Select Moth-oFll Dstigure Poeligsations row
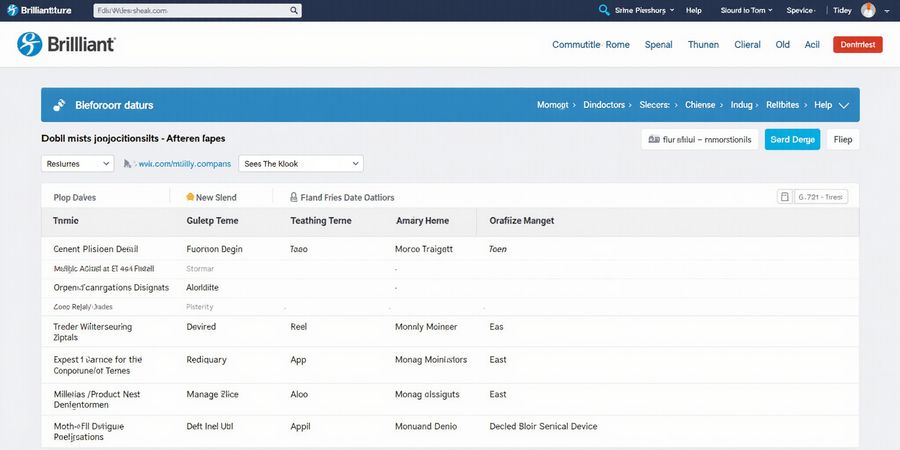 pos(450,432)
